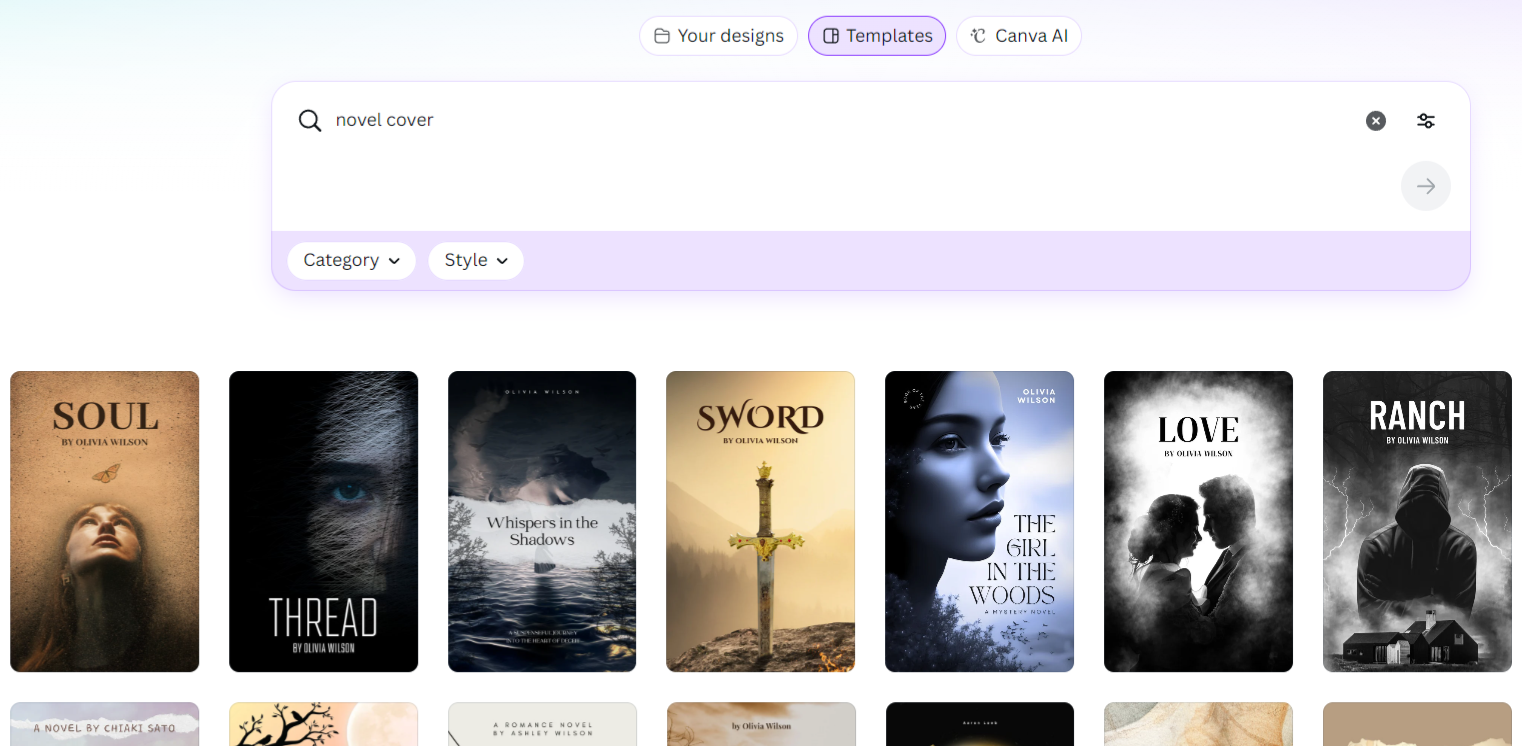Viewport: 1522px width, 746px height.
Task: Pick the LOVE book cover template
Action: pos(1198,521)
